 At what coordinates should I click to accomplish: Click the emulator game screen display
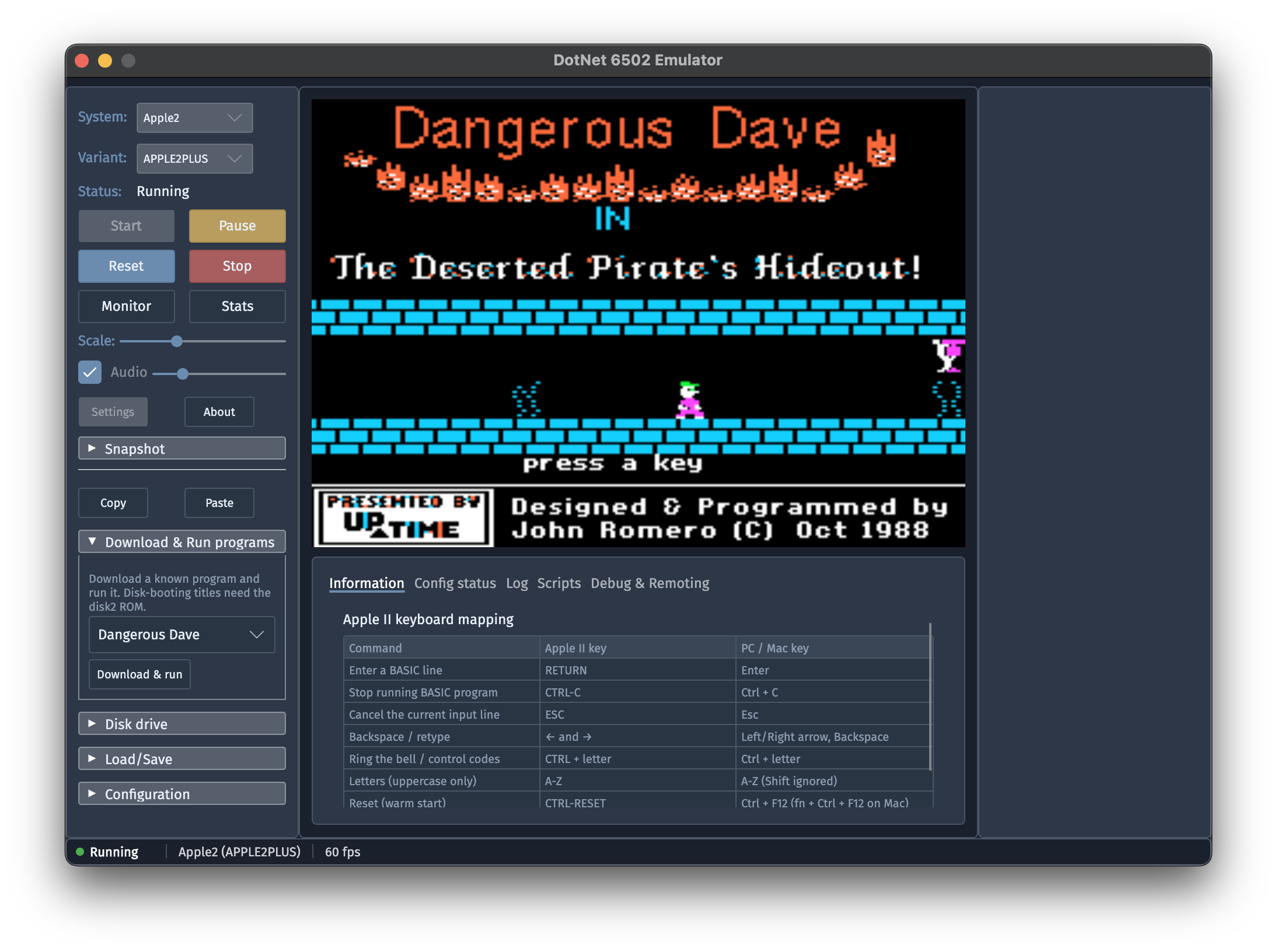[638, 323]
